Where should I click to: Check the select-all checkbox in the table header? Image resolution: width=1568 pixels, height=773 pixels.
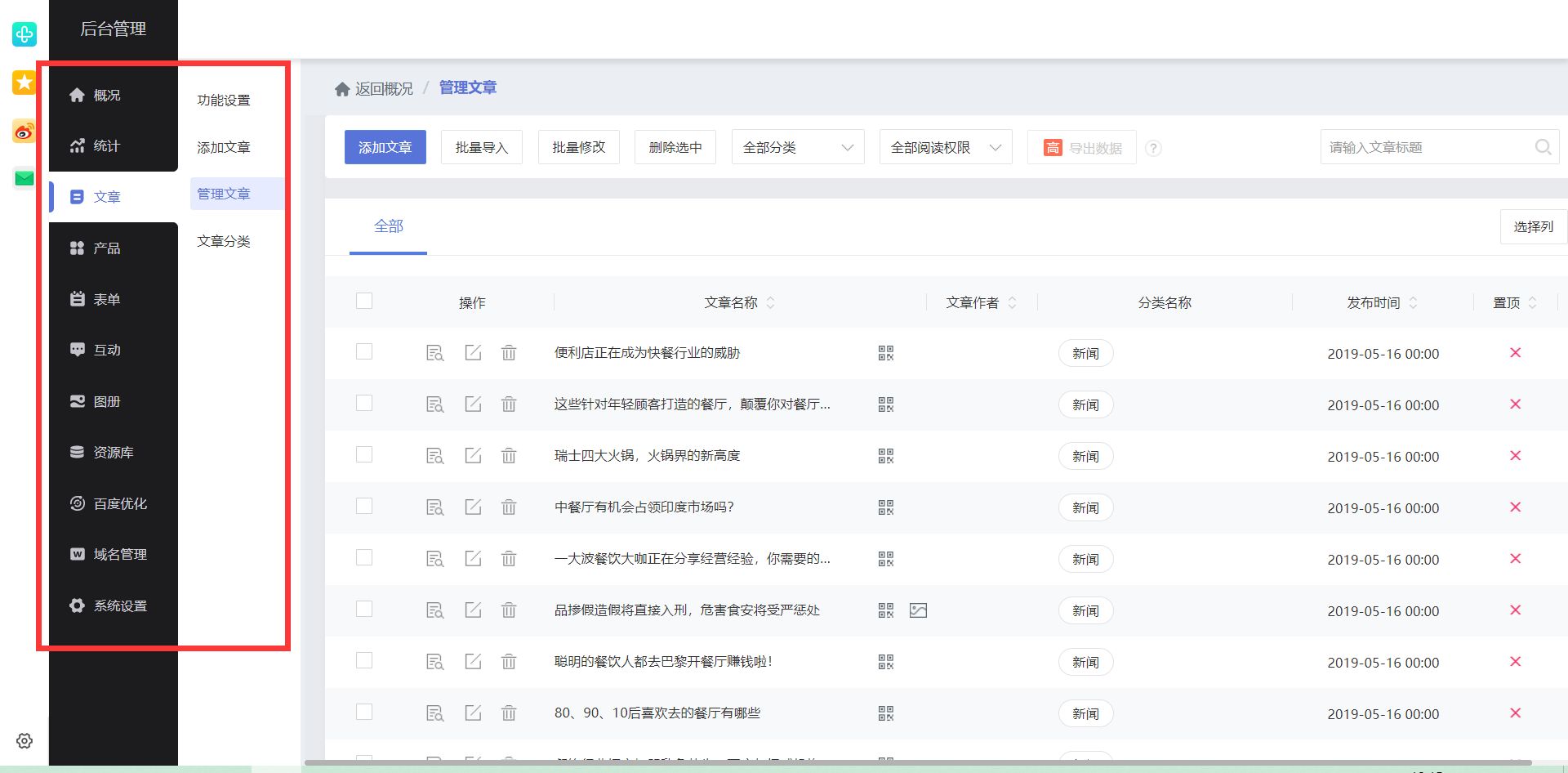point(363,301)
